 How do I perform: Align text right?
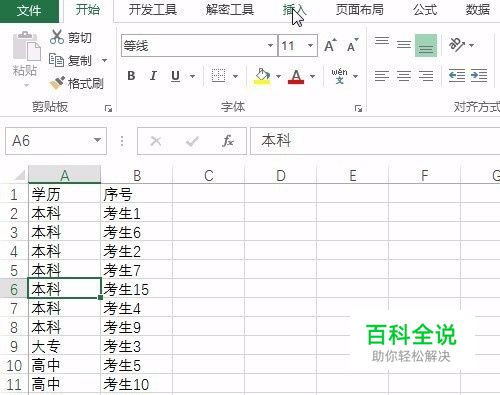[426, 76]
